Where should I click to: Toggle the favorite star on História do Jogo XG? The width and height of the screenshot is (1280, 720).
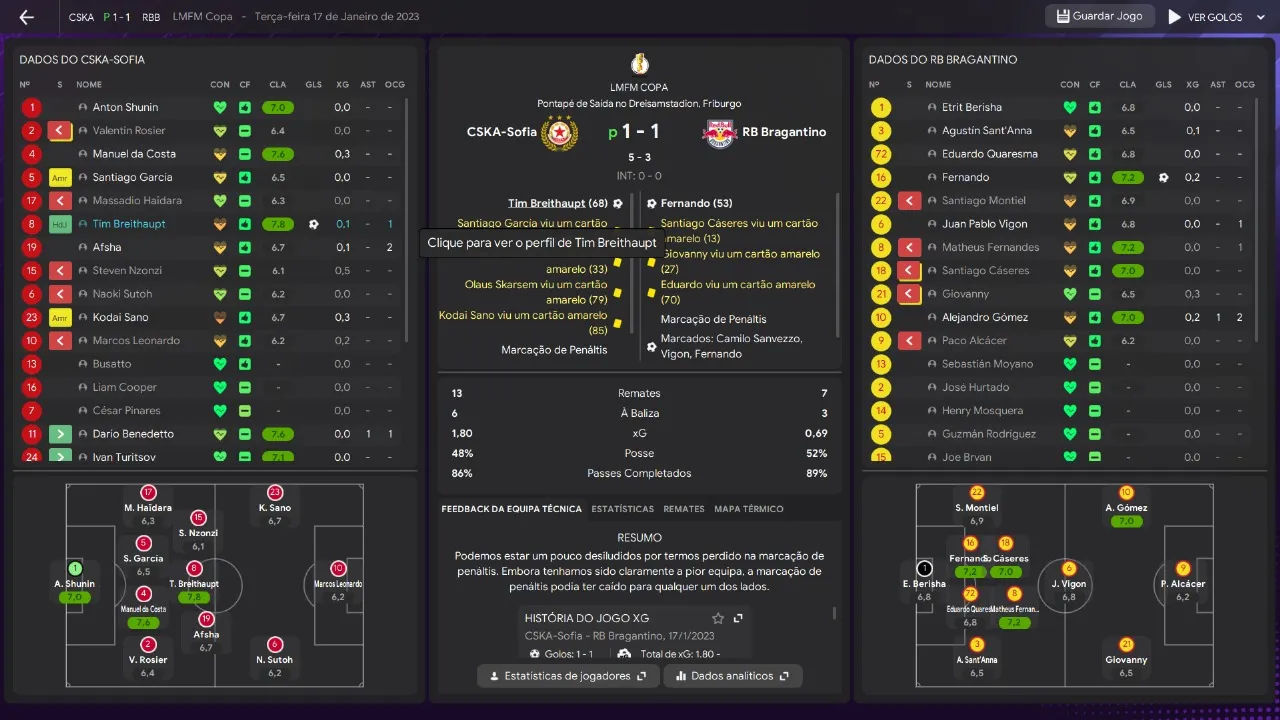pyautogui.click(x=718, y=618)
